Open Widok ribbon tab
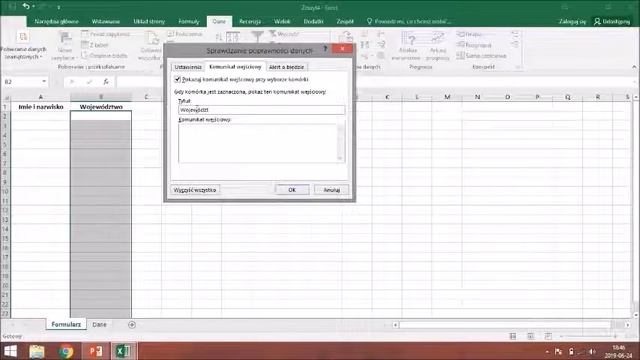640x360 pixels. (282, 21)
